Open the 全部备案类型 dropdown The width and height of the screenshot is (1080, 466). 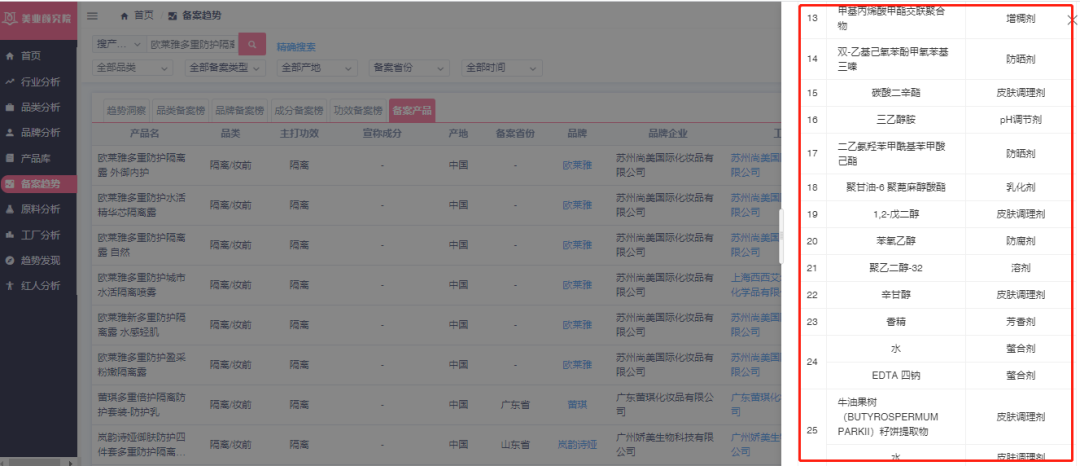(225, 68)
